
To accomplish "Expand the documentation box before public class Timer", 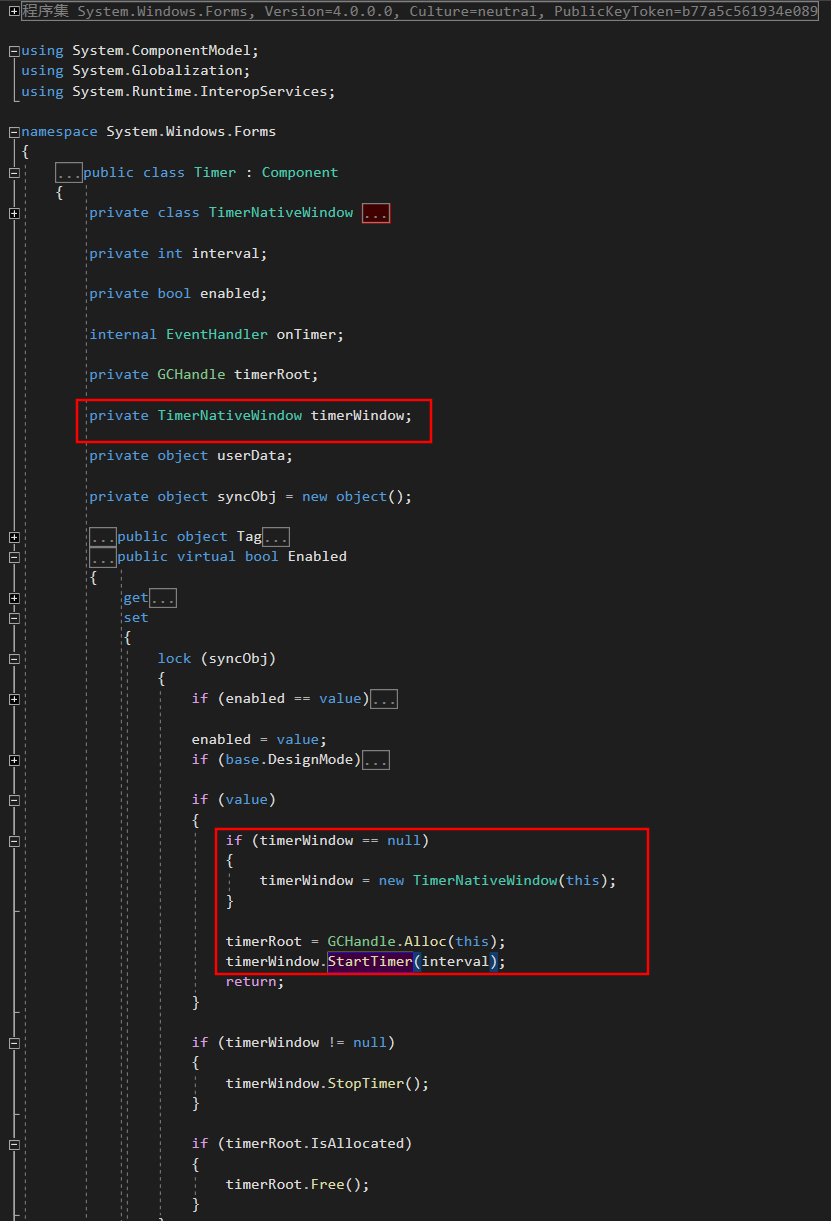I will pos(68,171).
